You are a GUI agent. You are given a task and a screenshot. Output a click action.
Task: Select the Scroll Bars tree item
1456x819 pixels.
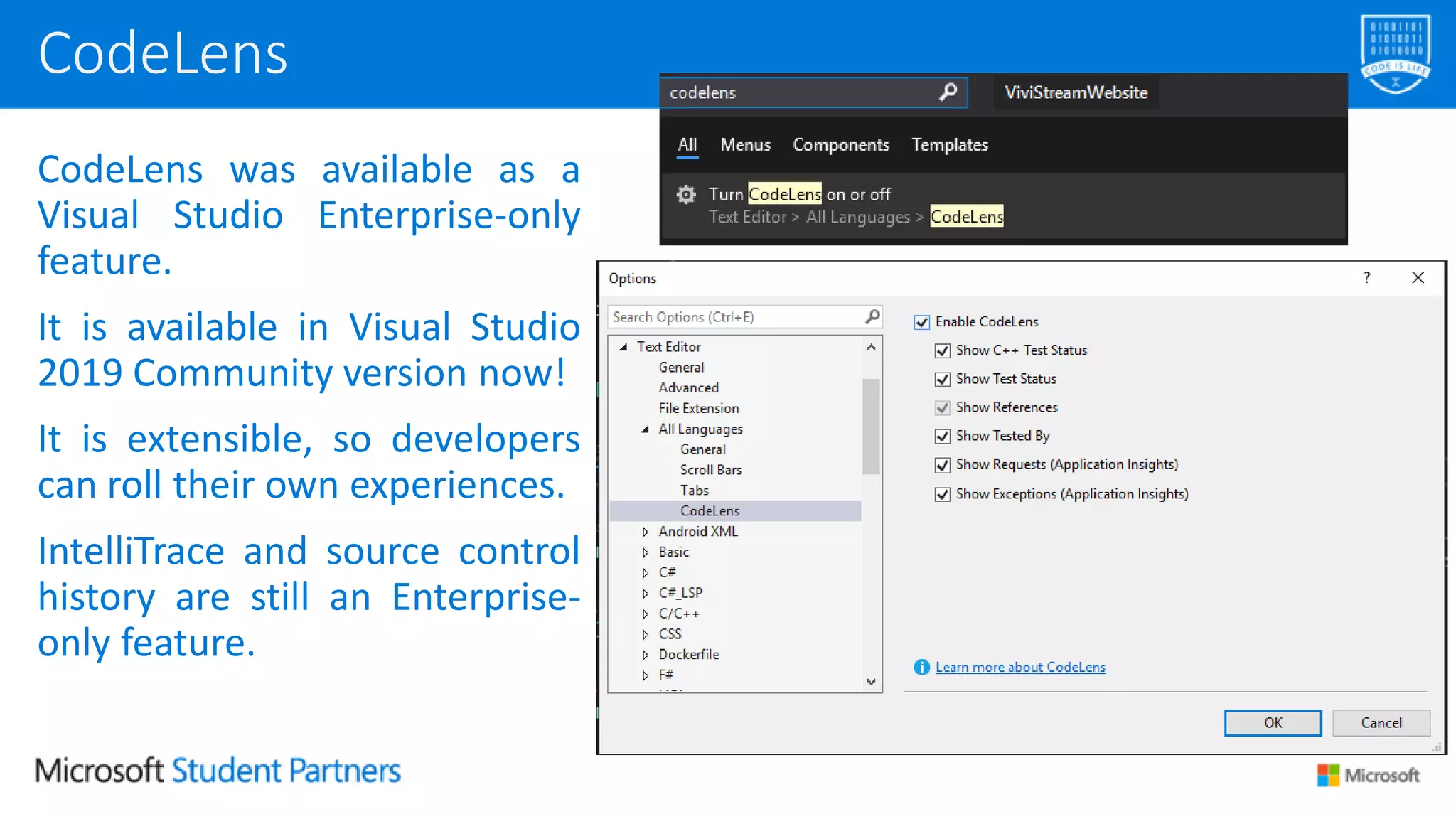click(x=710, y=471)
